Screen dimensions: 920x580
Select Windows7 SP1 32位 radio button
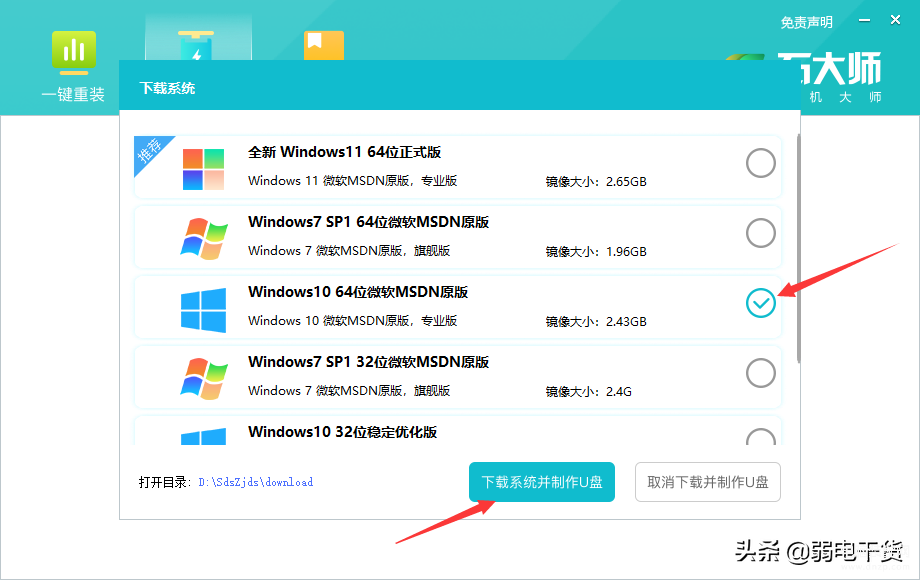[760, 373]
